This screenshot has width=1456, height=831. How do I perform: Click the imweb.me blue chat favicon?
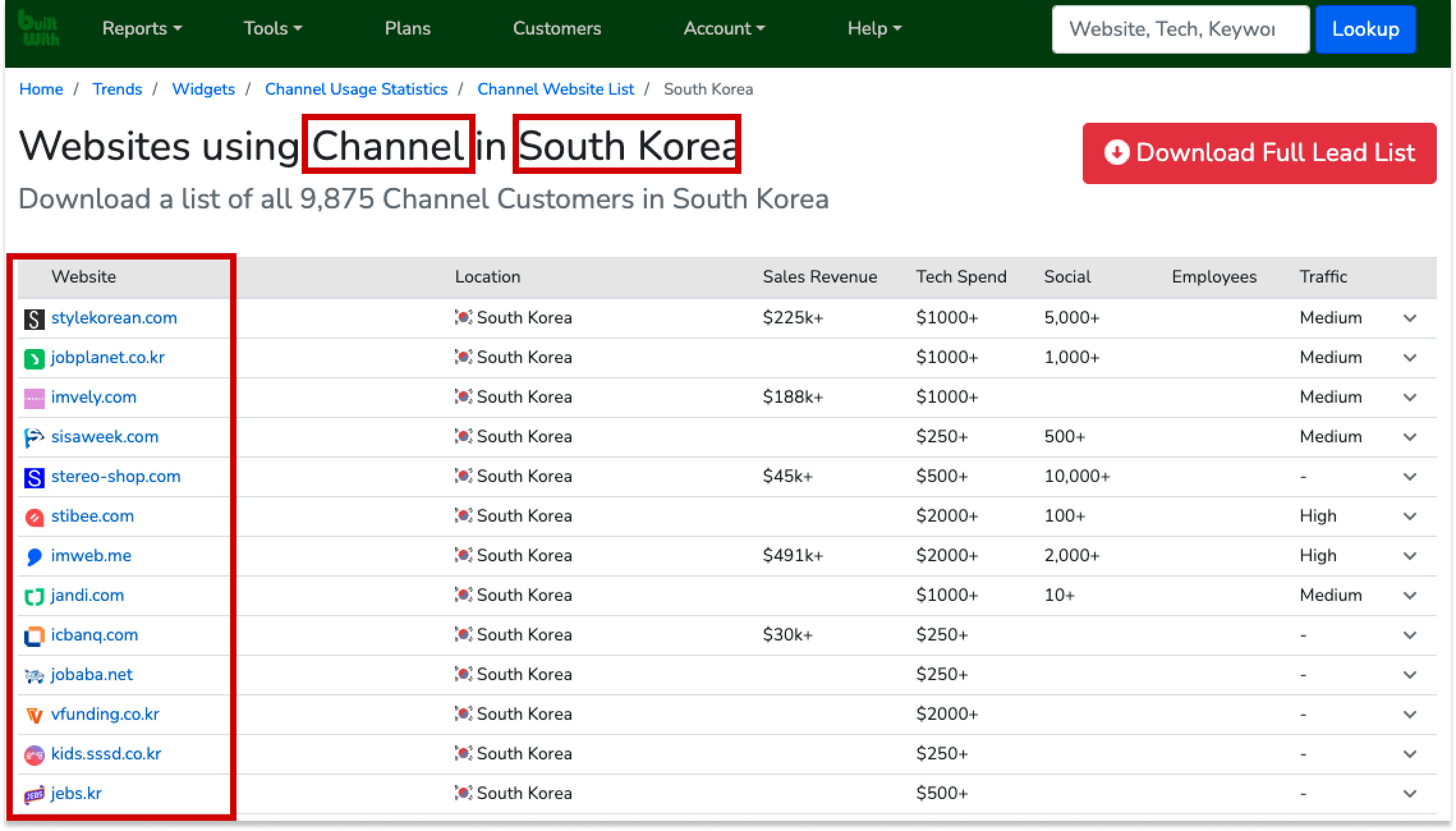(34, 557)
